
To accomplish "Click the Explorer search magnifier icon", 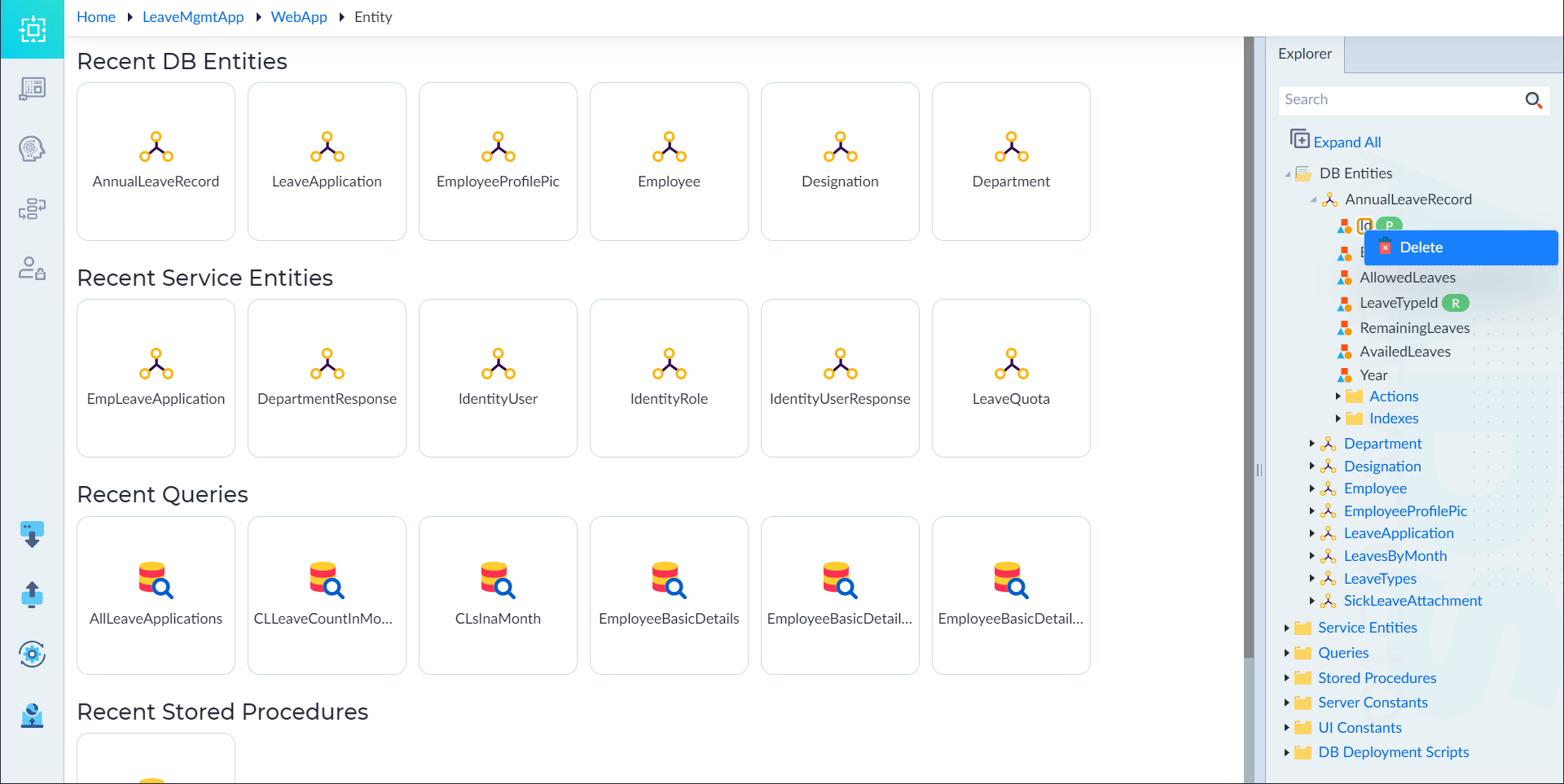I will point(1533,100).
